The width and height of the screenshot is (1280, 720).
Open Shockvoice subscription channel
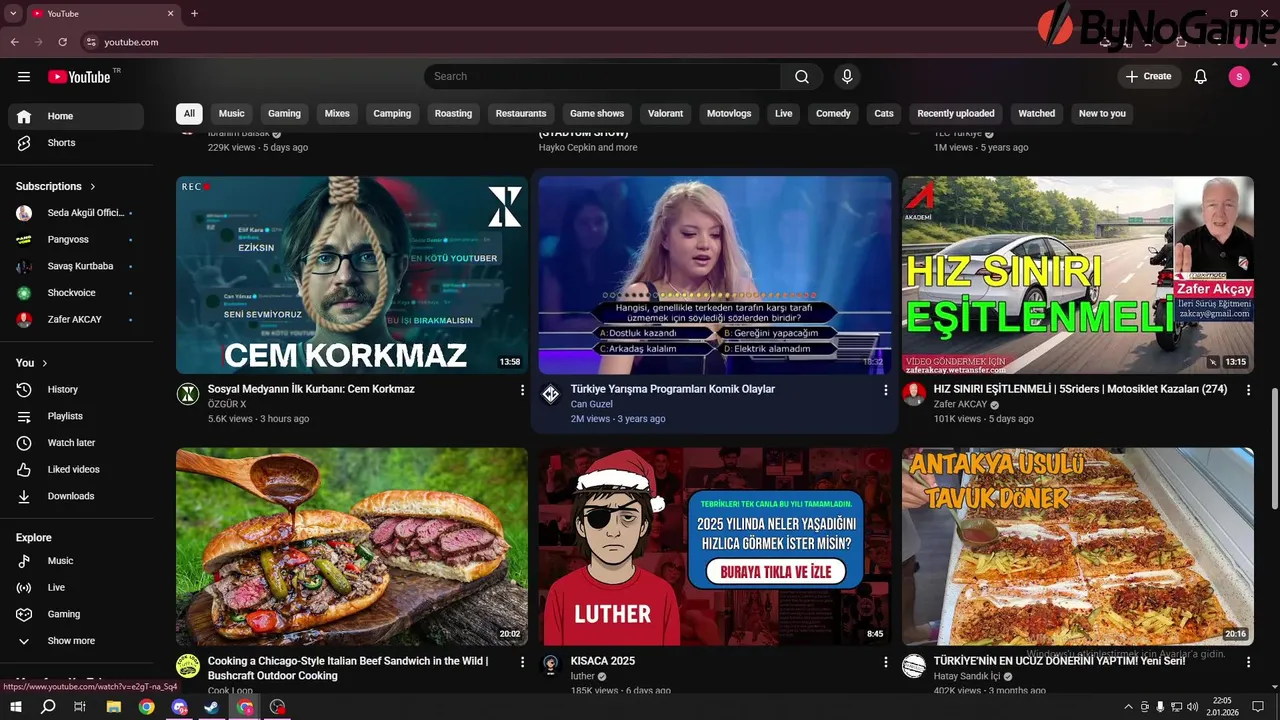[x=76, y=293]
